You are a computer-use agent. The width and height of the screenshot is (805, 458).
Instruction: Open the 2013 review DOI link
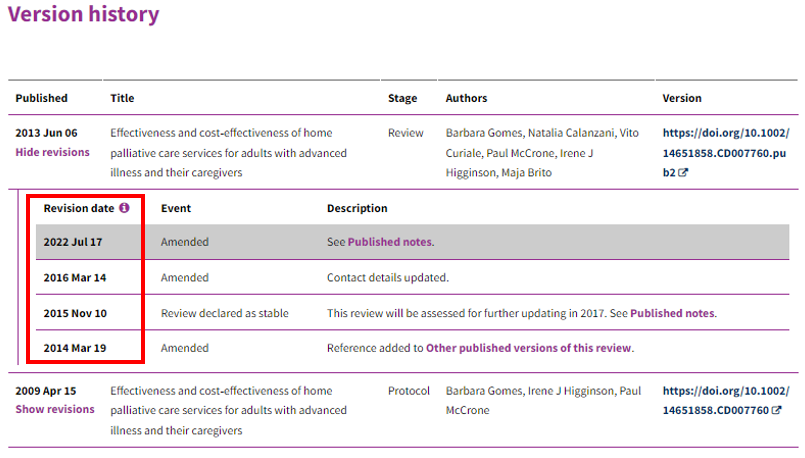point(725,152)
